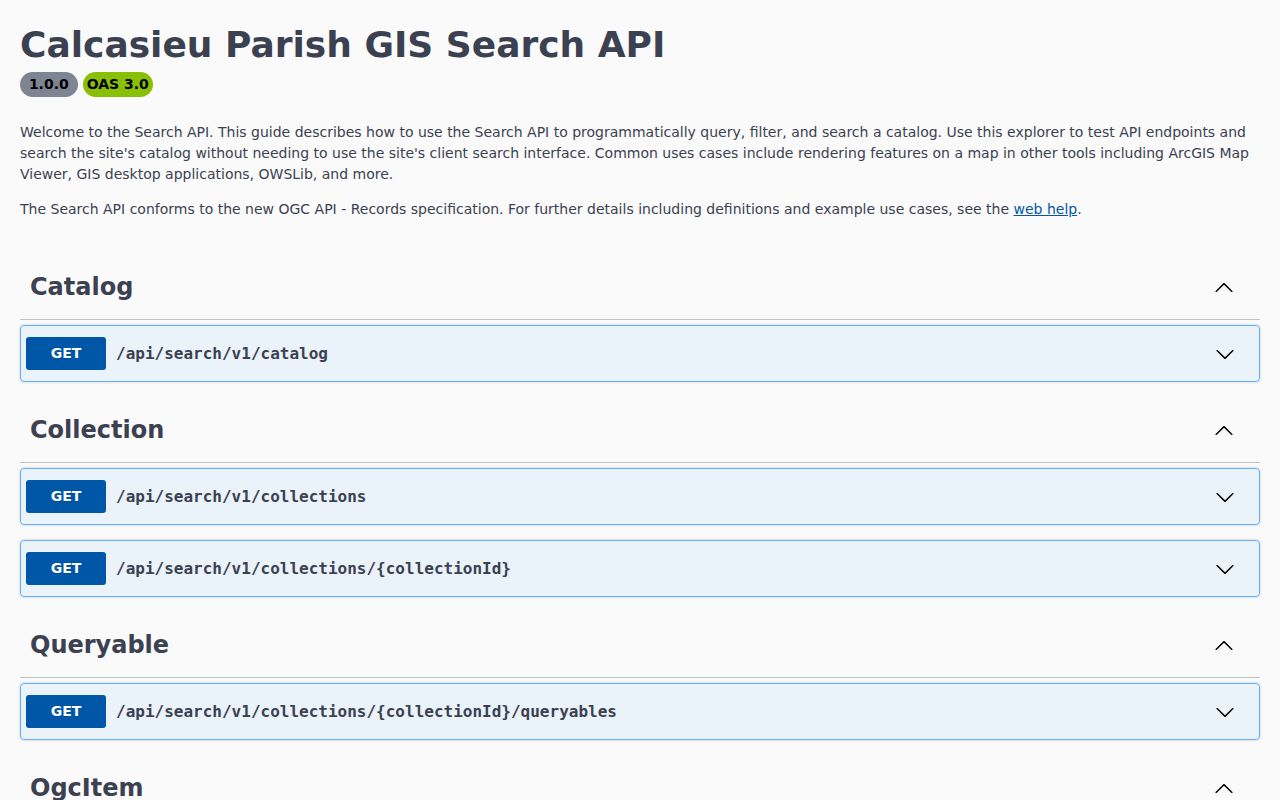Click GET button for catalog endpoint
Image resolution: width=1280 pixels, height=800 pixels.
coord(66,353)
